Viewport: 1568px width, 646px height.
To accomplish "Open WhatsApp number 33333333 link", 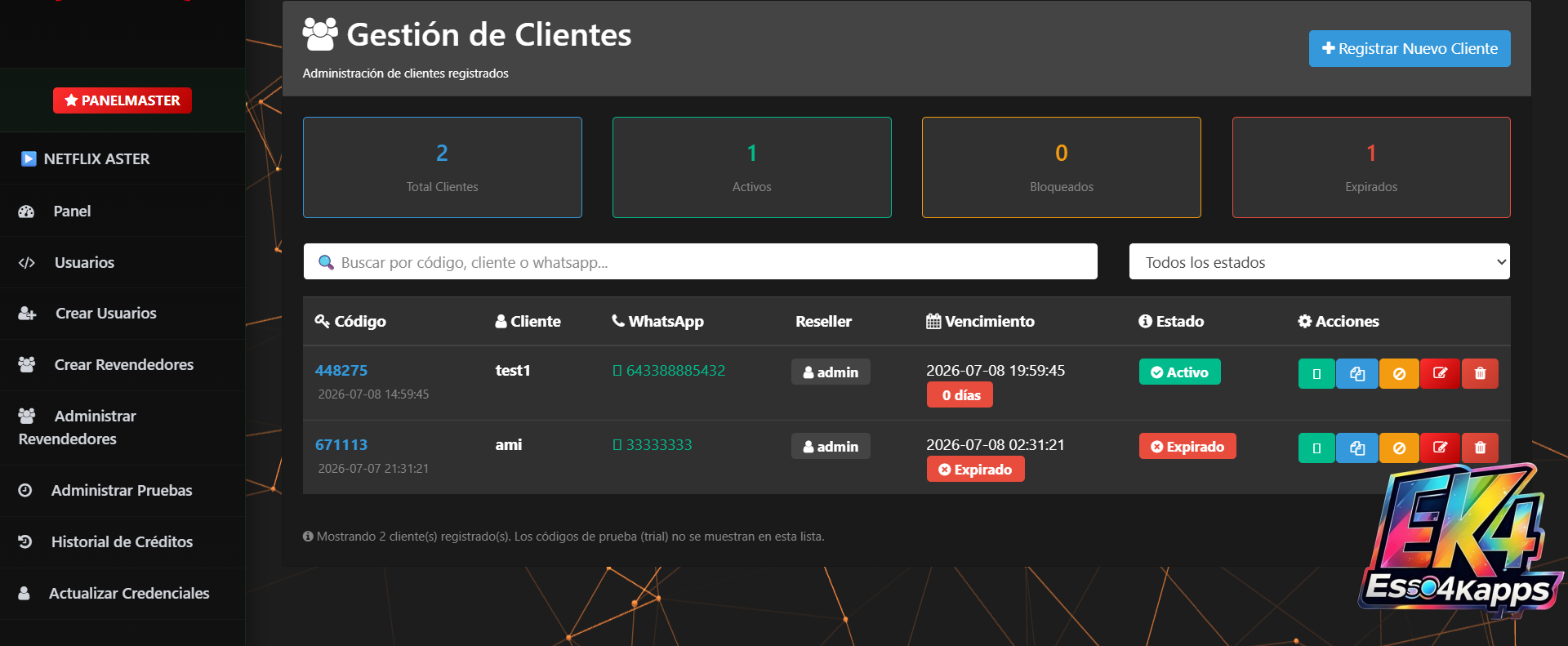I will pos(659,444).
